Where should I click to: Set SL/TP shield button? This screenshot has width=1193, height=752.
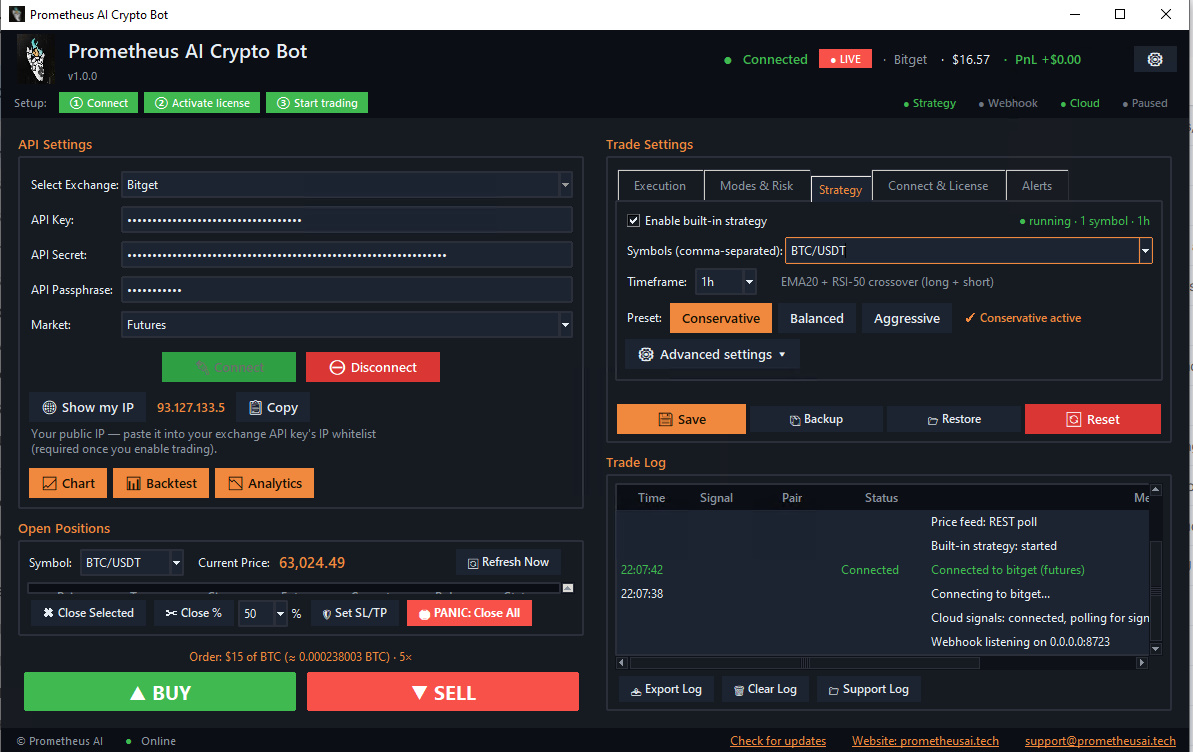[355, 613]
